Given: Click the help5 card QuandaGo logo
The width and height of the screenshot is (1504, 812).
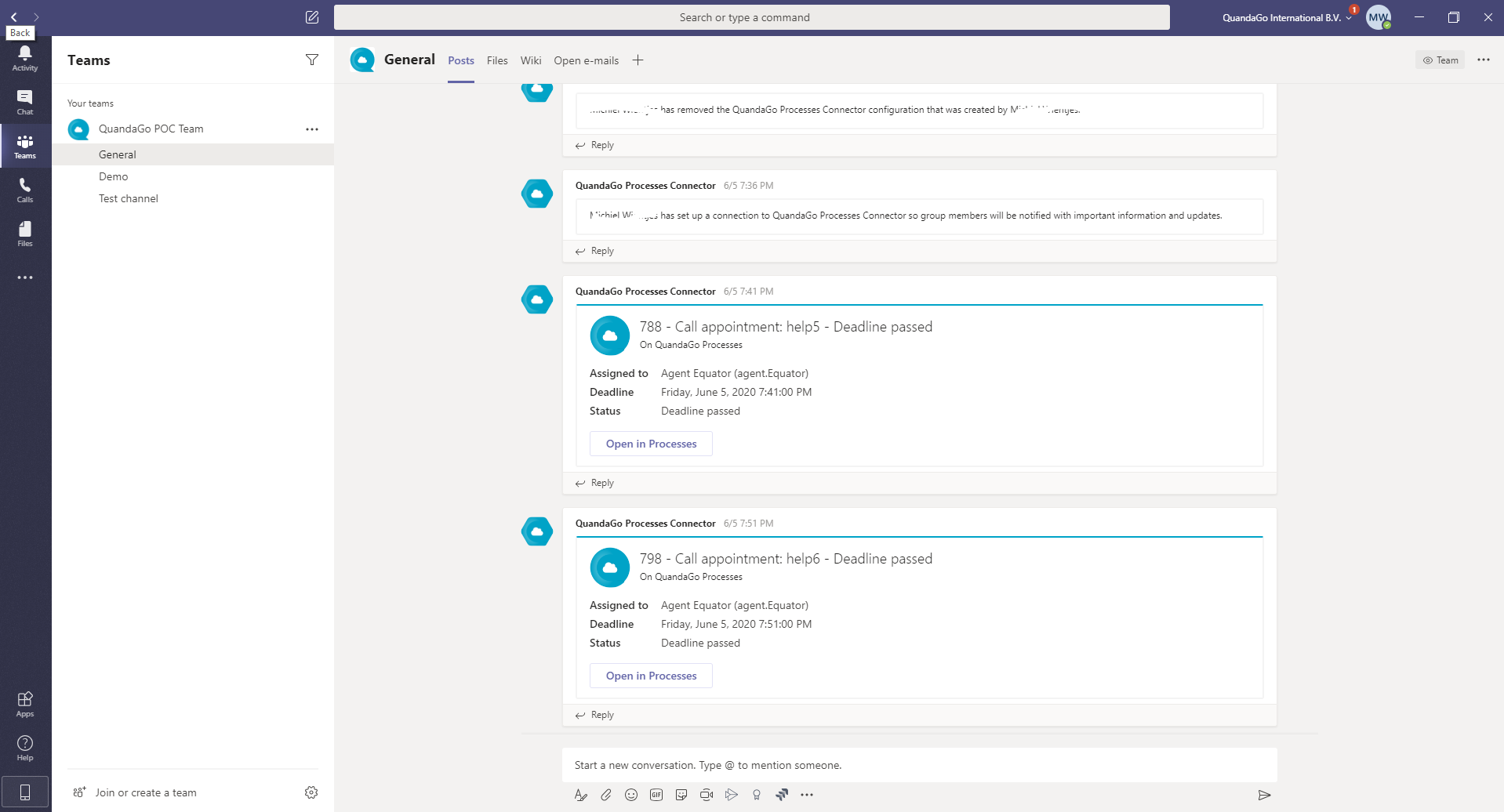Looking at the screenshot, I should tap(610, 335).
